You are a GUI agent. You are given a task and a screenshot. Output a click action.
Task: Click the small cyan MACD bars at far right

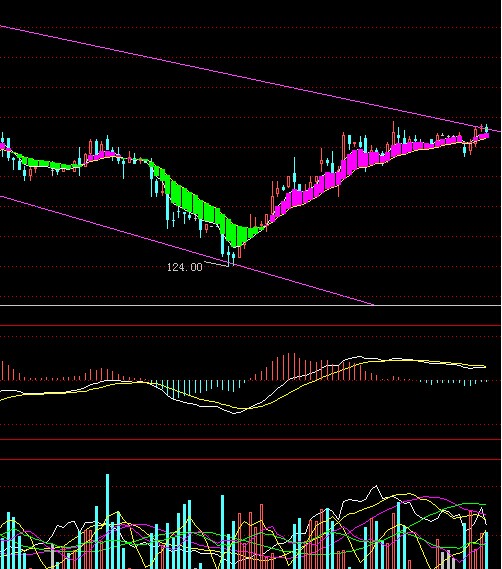[454, 382]
